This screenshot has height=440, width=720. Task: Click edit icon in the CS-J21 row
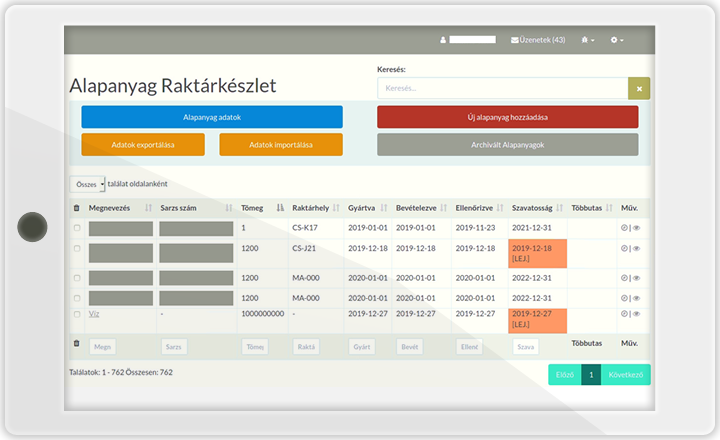(x=625, y=247)
